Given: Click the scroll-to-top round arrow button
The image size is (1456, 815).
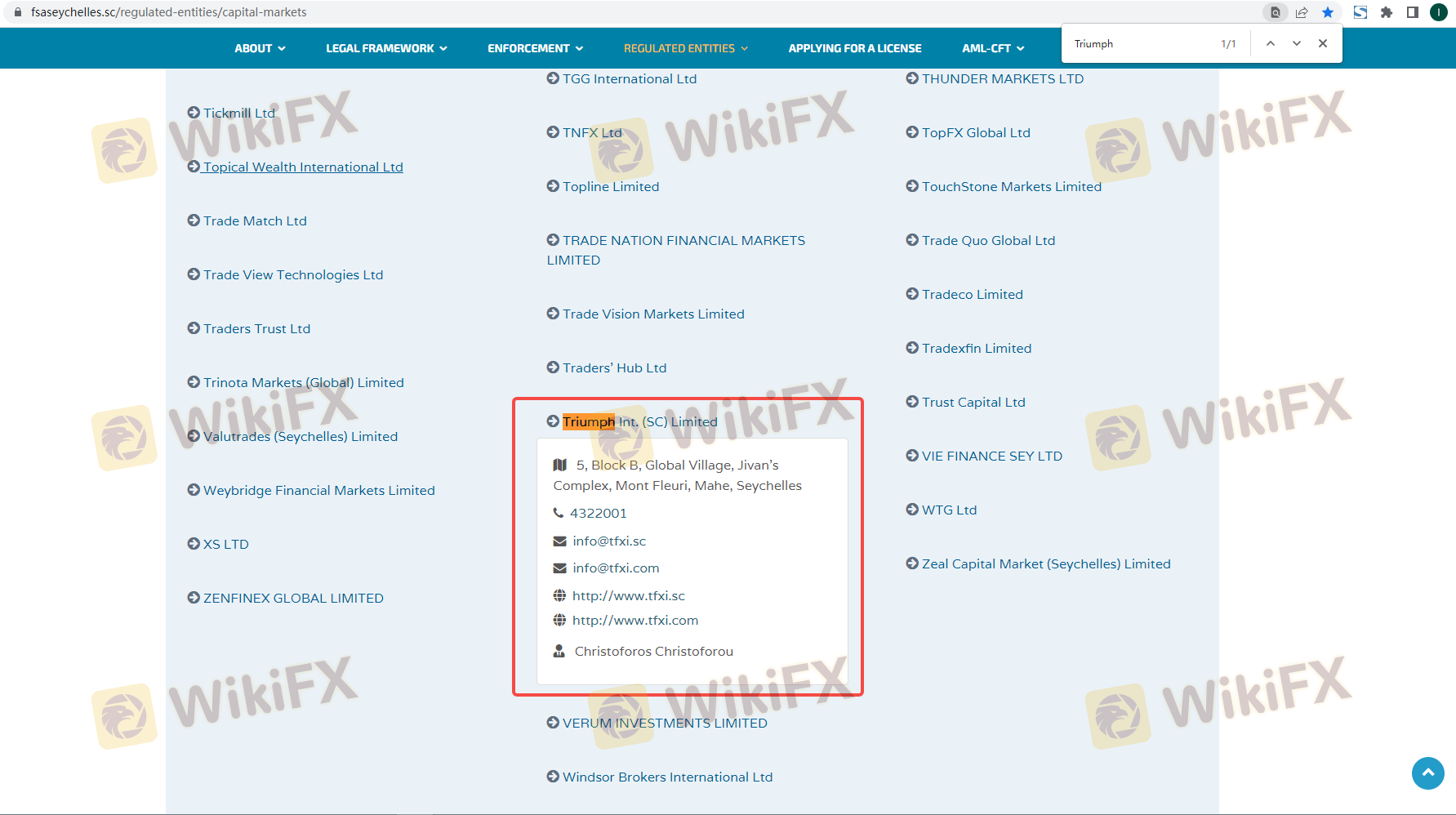Looking at the screenshot, I should click(x=1427, y=773).
